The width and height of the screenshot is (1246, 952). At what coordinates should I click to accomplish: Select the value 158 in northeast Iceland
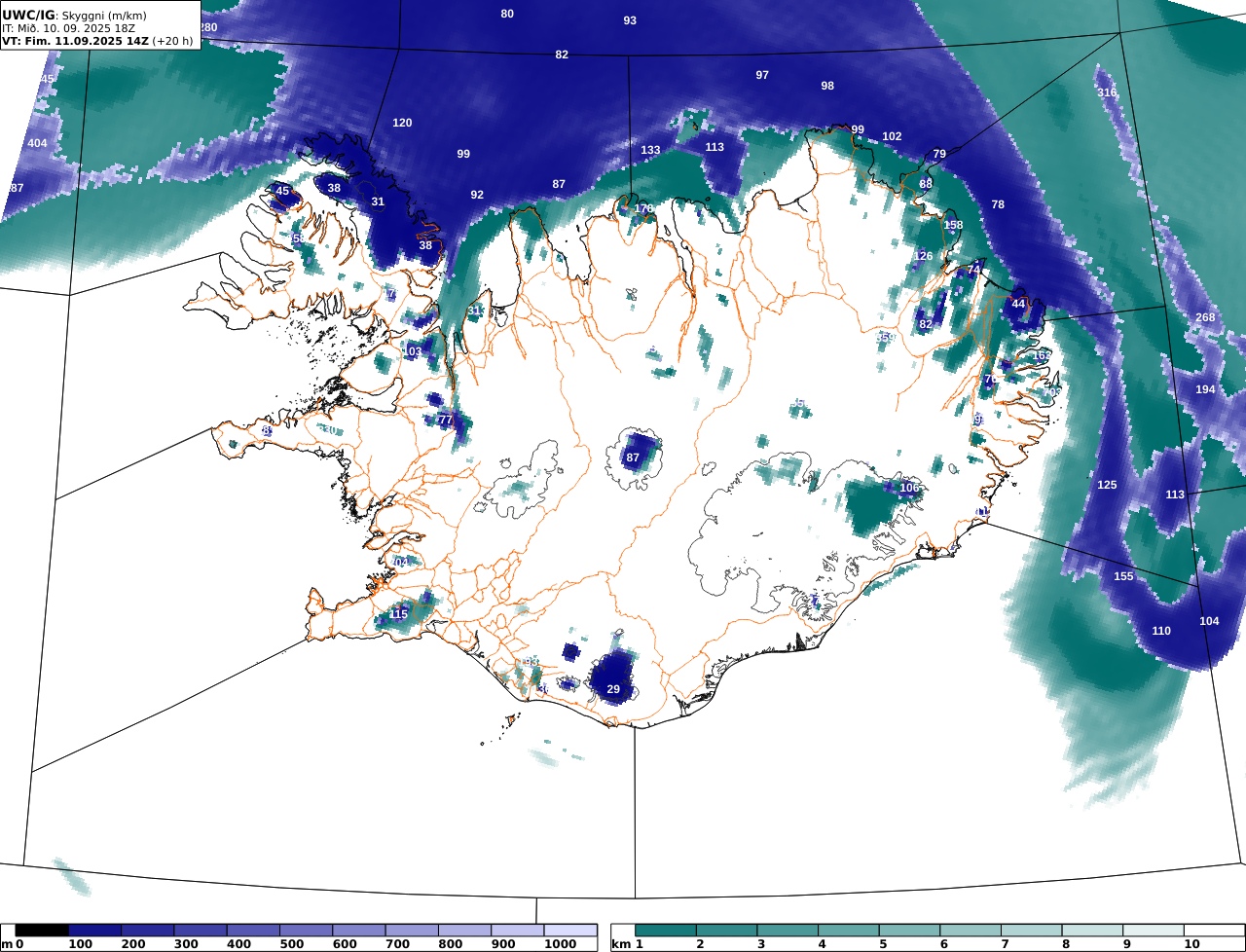[x=953, y=225]
